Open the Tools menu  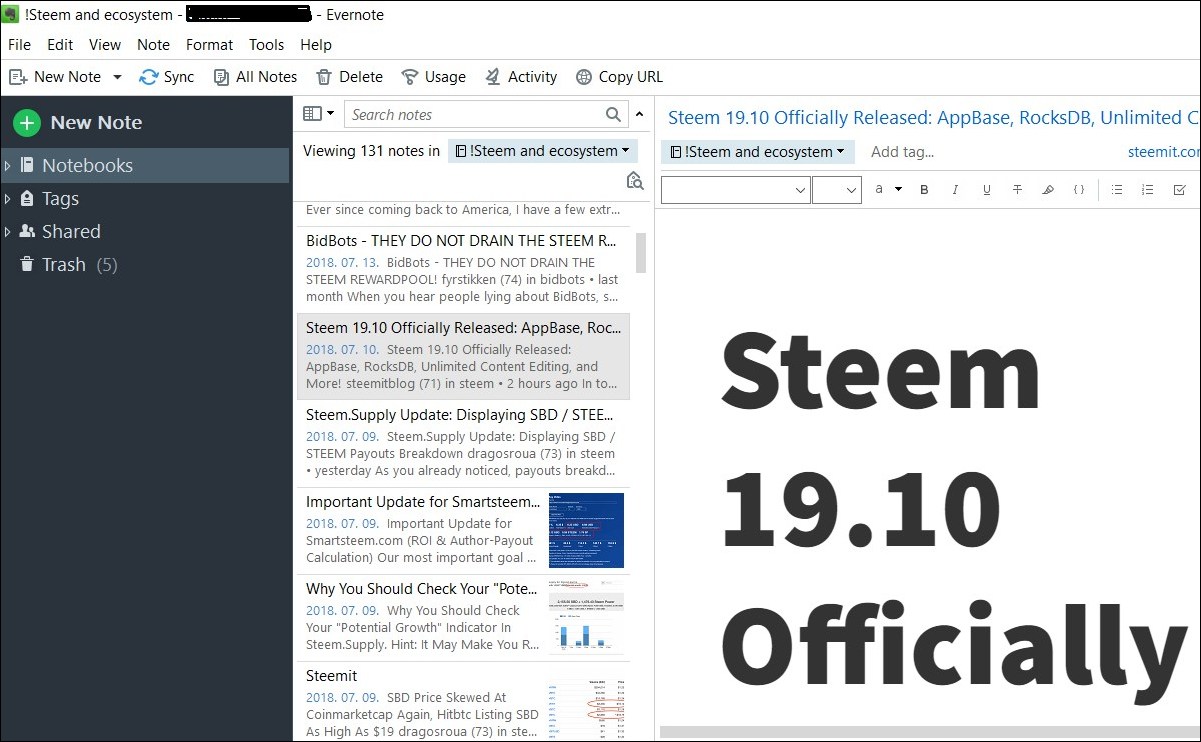pyautogui.click(x=267, y=45)
